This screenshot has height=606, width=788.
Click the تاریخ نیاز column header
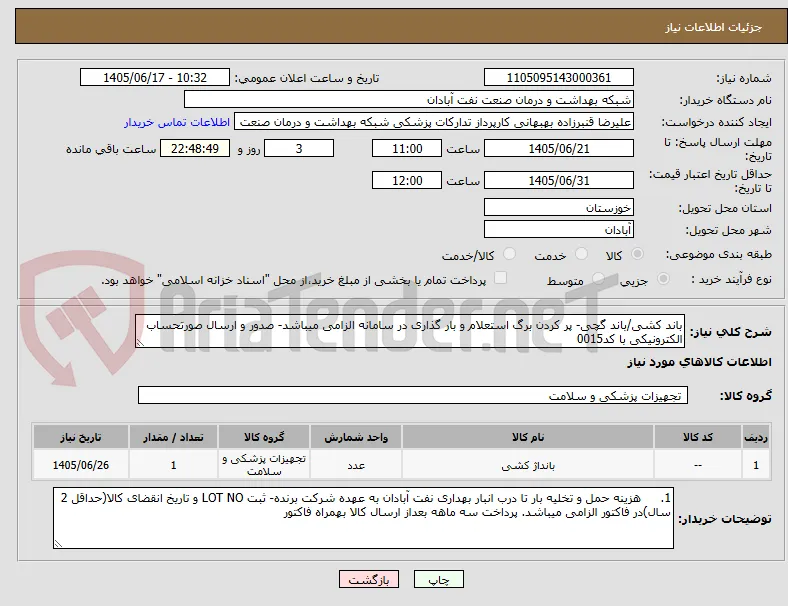[x=81, y=437]
